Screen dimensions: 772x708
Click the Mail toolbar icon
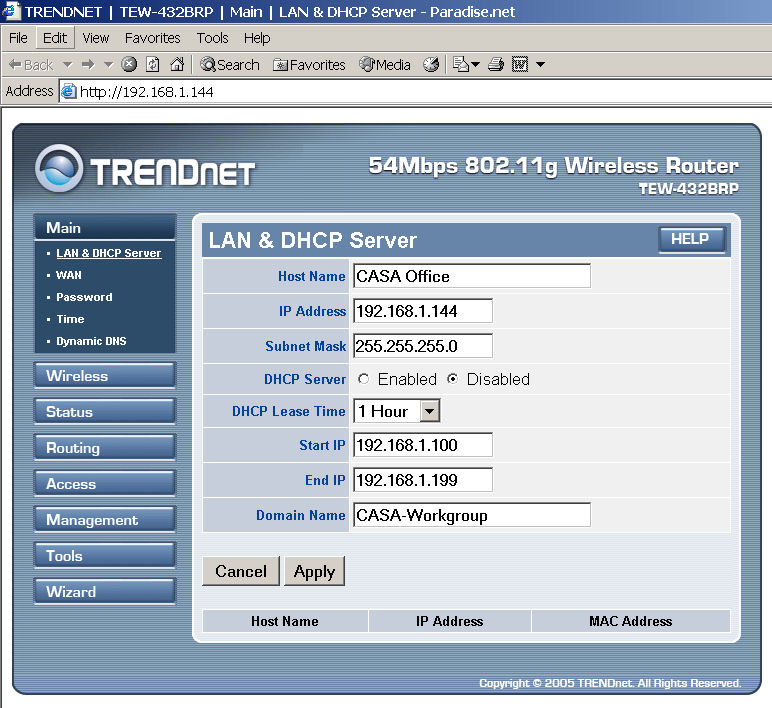click(461, 64)
